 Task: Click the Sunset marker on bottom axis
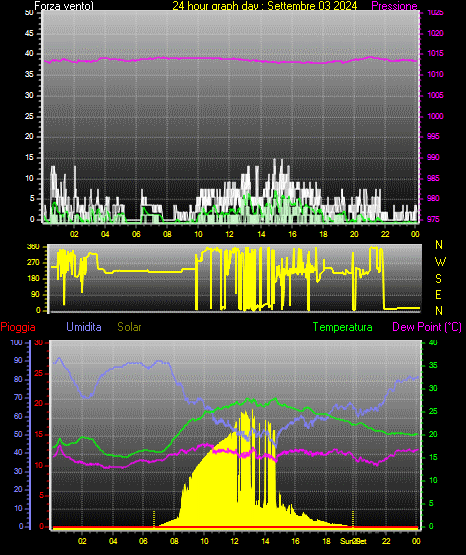click(x=353, y=541)
